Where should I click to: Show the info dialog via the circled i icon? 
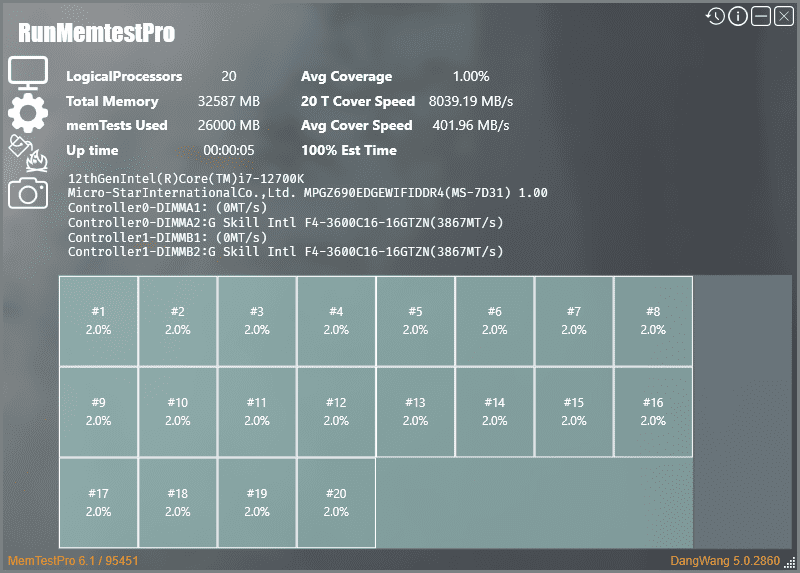(738, 16)
